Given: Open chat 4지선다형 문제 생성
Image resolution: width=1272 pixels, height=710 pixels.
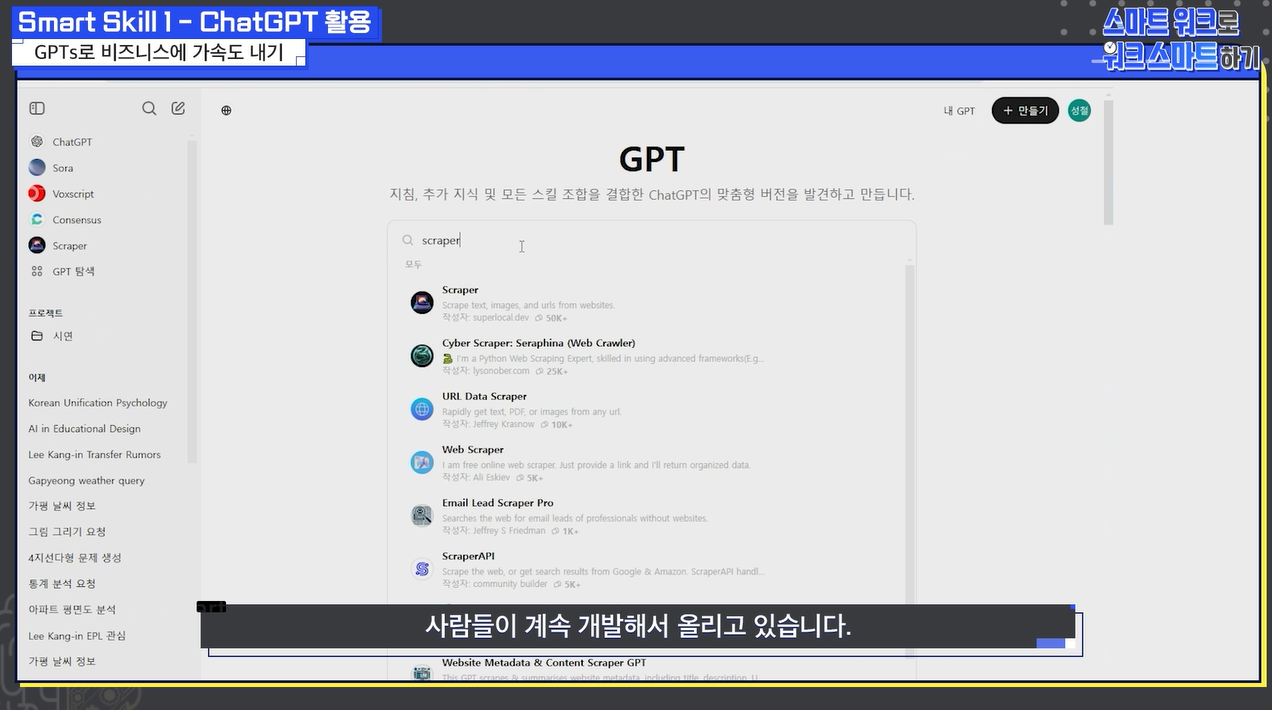Looking at the screenshot, I should click(x=75, y=558).
